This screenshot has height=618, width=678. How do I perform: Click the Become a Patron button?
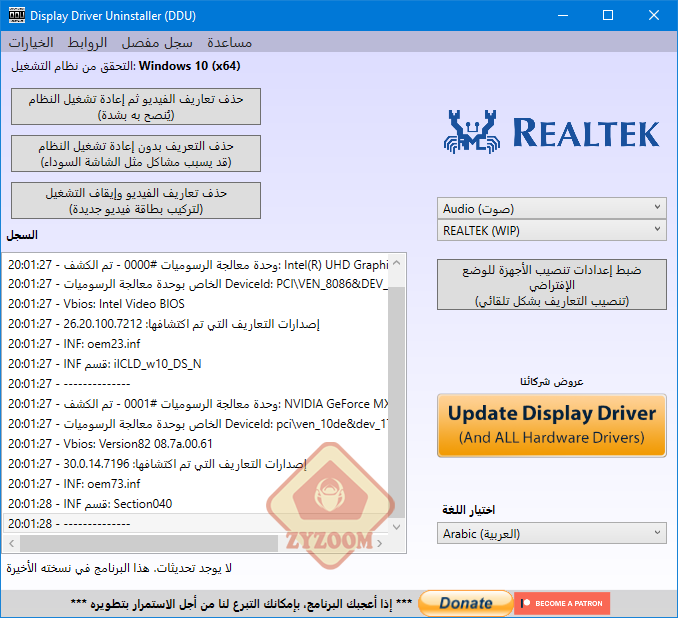(562, 603)
